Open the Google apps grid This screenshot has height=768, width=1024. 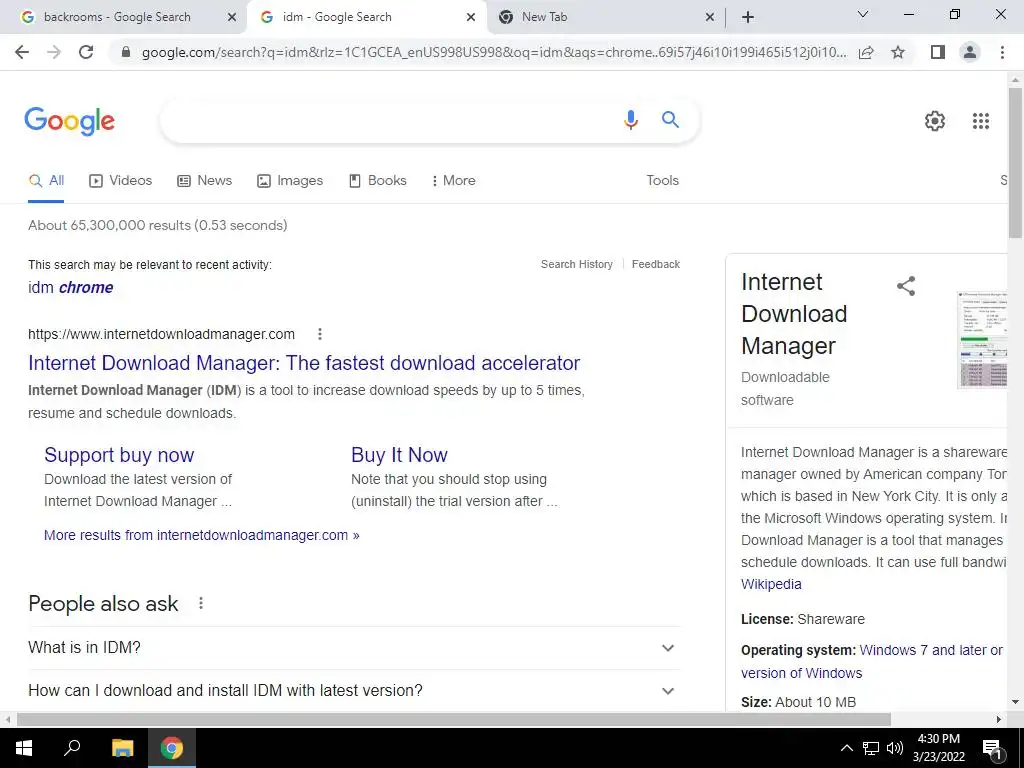[x=980, y=121]
